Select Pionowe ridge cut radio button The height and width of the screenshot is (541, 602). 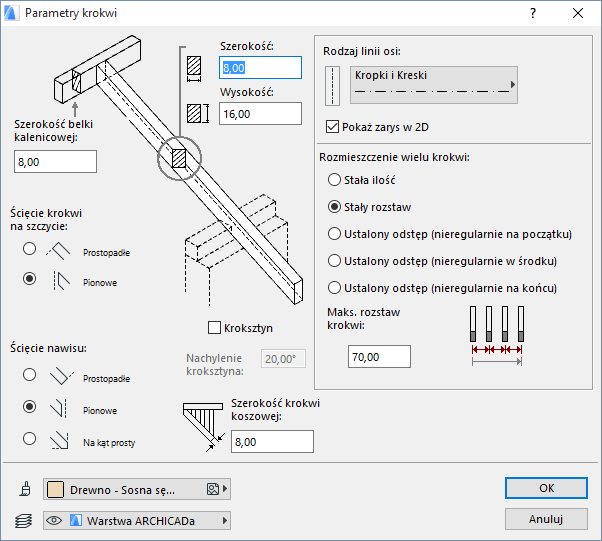[x=29, y=278]
